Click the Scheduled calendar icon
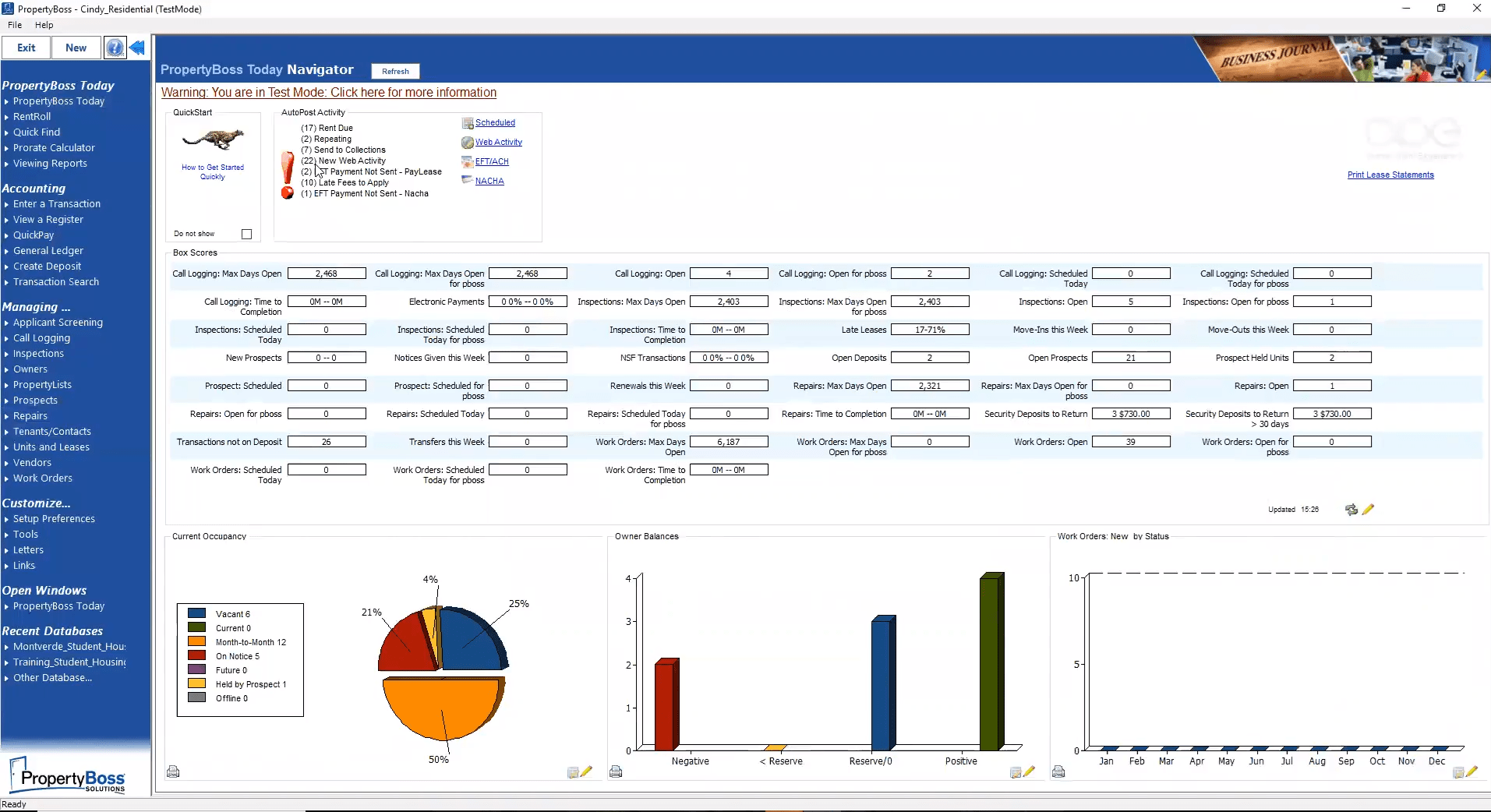 coord(468,123)
